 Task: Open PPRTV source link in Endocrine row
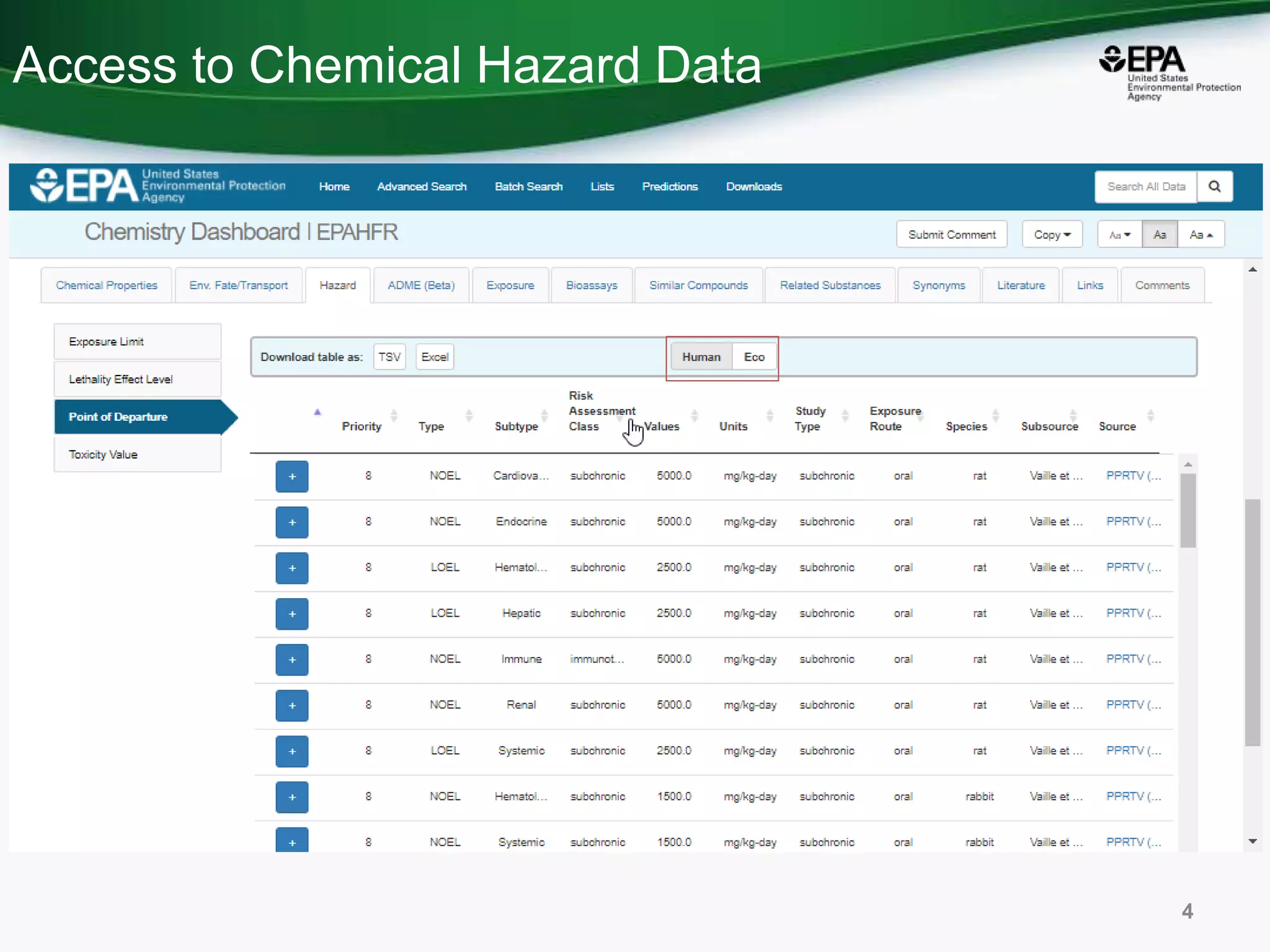(x=1134, y=522)
